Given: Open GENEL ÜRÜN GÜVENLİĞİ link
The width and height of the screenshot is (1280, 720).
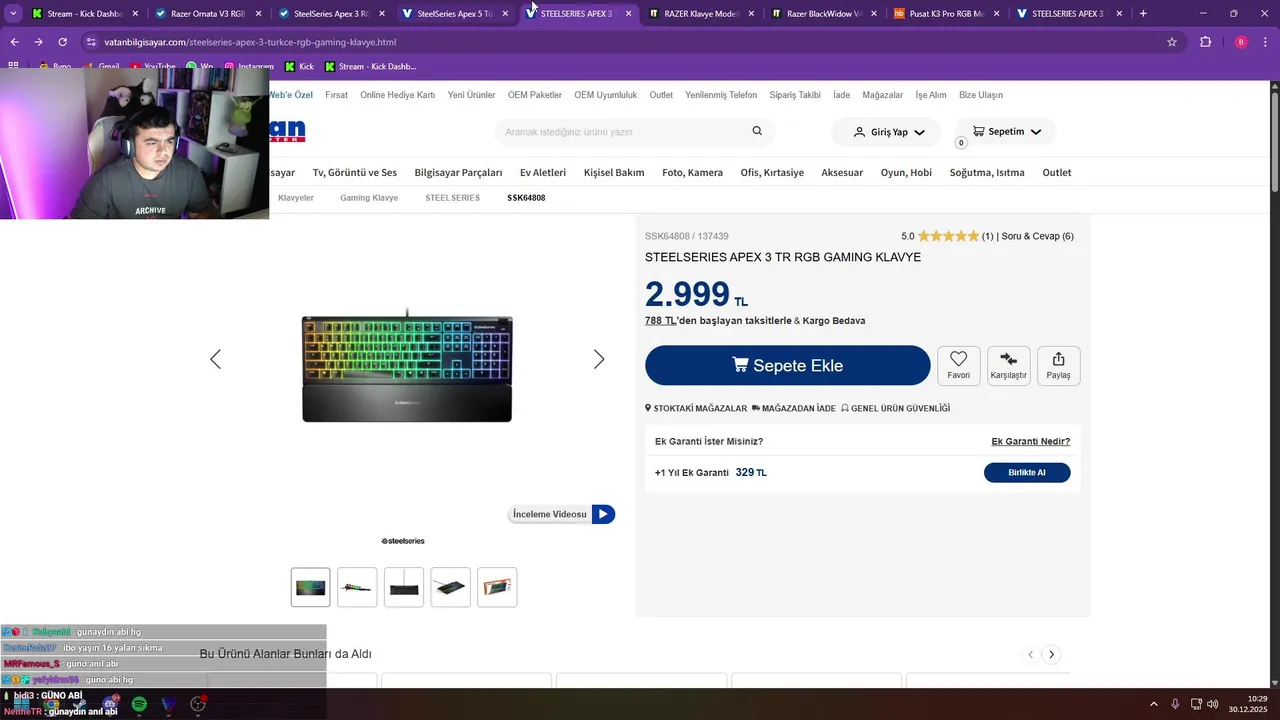Looking at the screenshot, I should pyautogui.click(x=895, y=408).
